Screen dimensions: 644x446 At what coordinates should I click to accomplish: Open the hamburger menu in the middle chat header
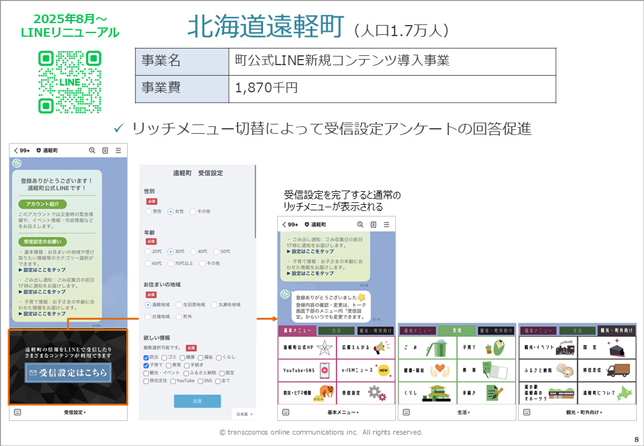pos(386,224)
